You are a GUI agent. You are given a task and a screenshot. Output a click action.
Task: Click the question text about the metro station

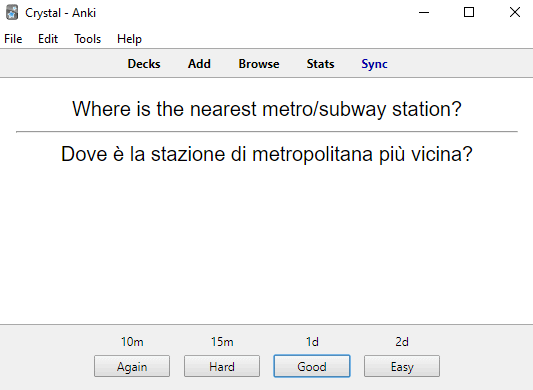[267, 109]
